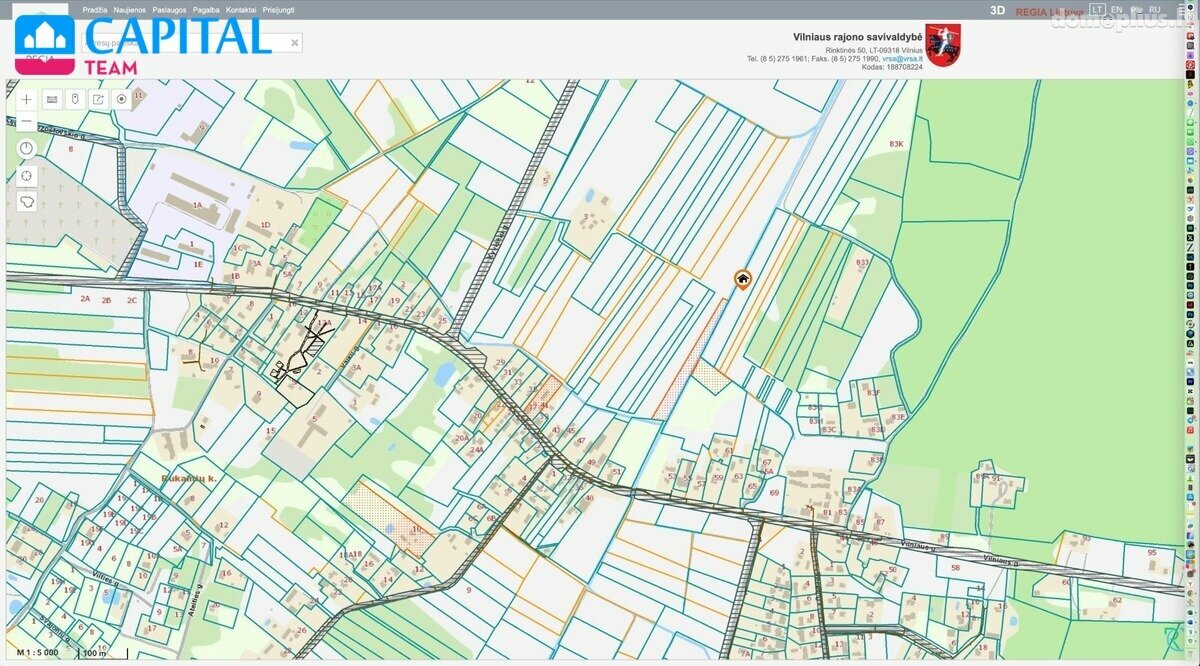Click the orange house marker on map
The image size is (1200, 666).
pos(742,279)
